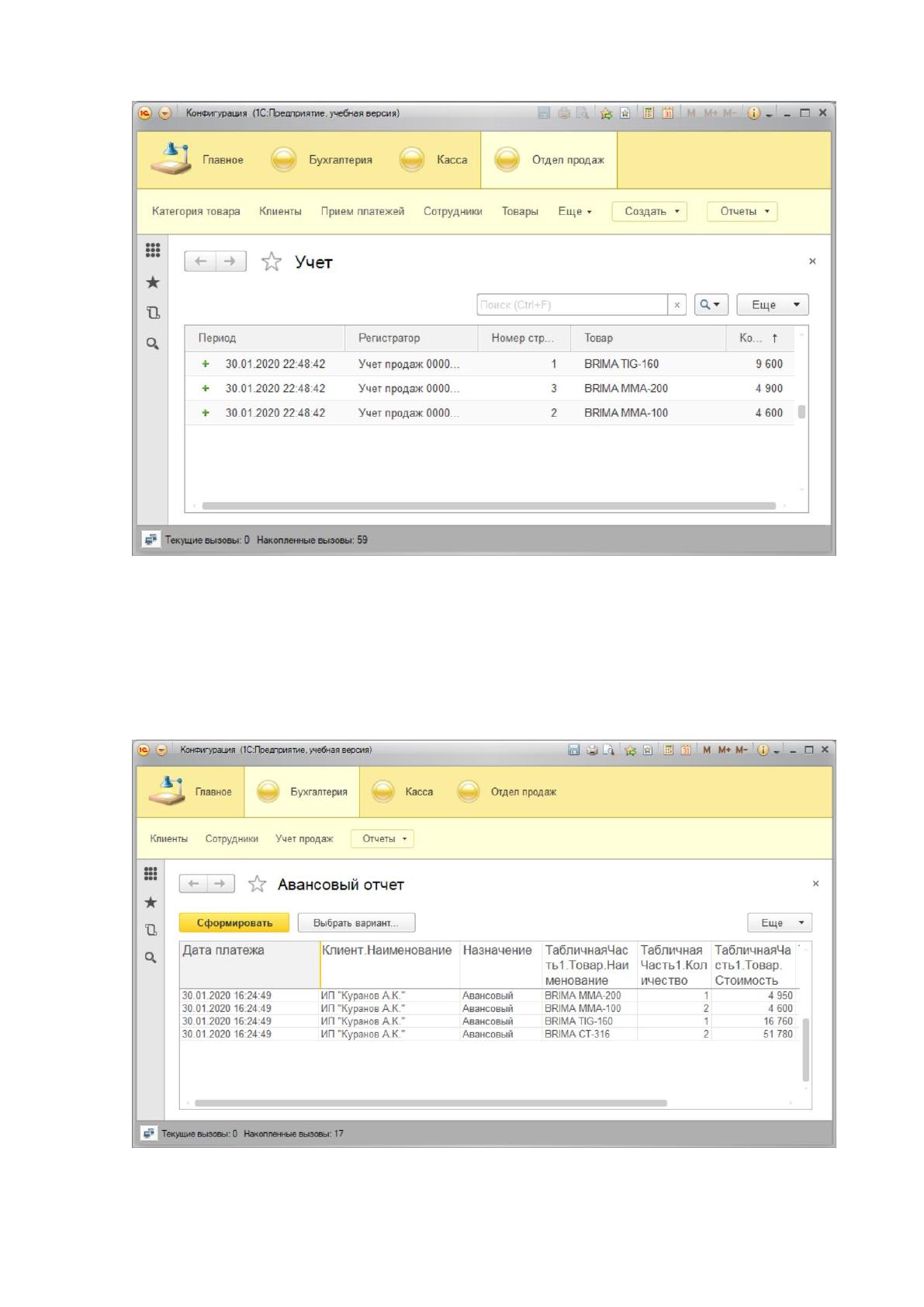This screenshot has height=1307, width=924.
Task: Click the Сформировать button
Action: [x=234, y=923]
